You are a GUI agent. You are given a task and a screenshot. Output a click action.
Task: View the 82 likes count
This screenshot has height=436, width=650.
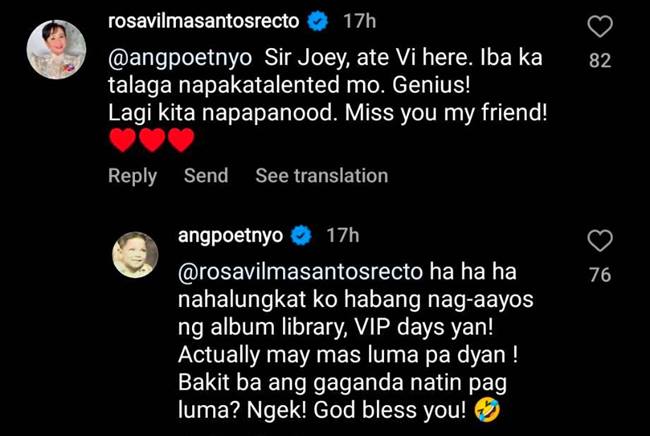600,61
